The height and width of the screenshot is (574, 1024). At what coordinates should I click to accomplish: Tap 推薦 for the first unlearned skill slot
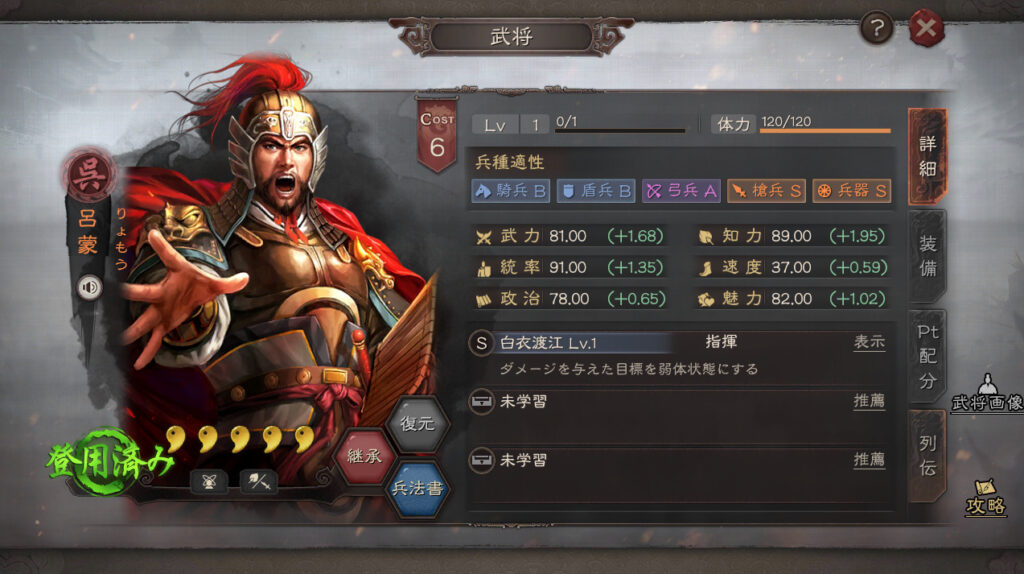pos(869,401)
